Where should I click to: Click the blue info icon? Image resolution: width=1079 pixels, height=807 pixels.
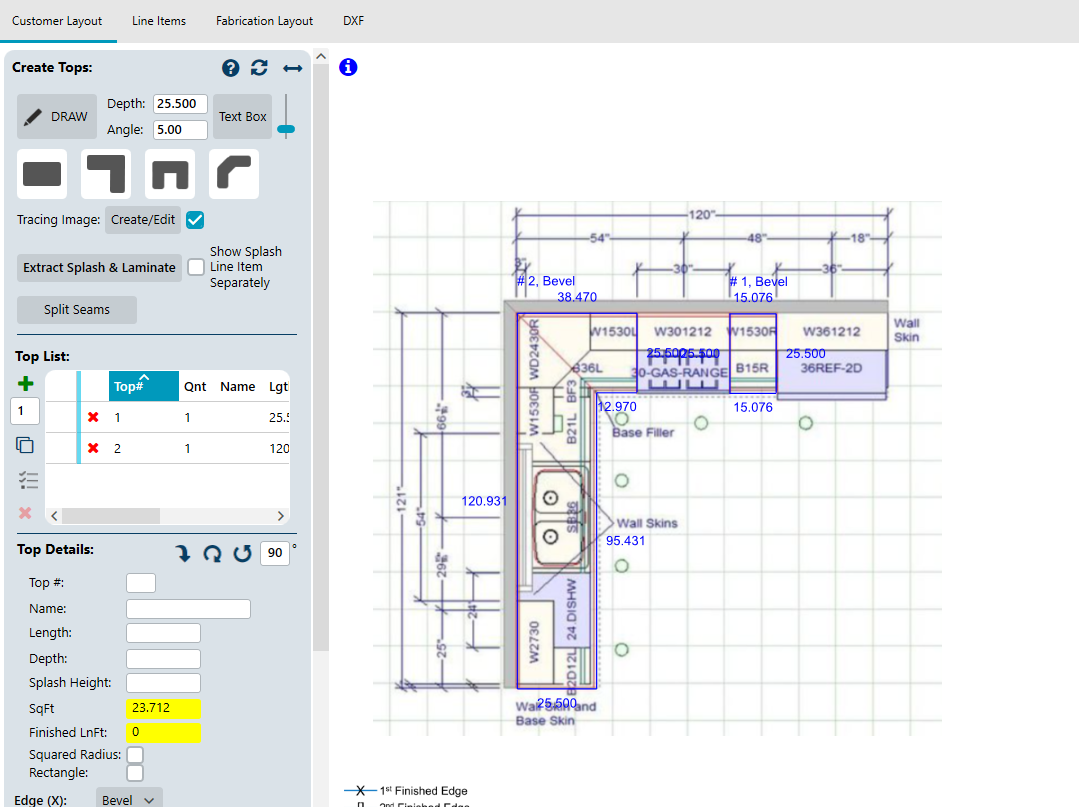[348, 67]
